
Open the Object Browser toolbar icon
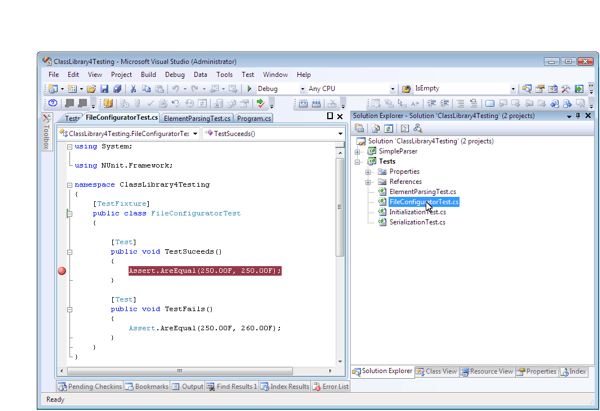click(553, 89)
